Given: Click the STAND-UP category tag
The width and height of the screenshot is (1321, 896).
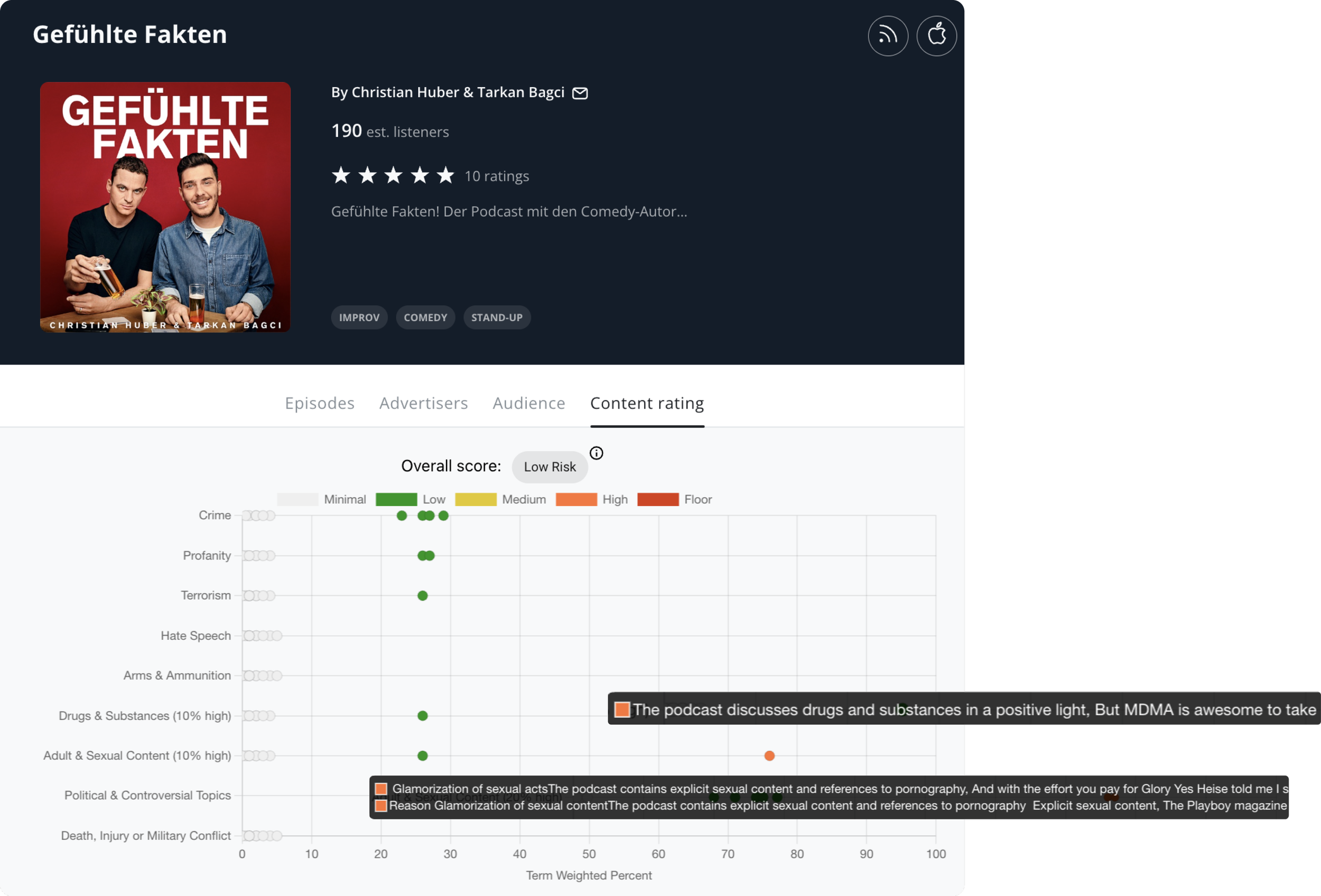Looking at the screenshot, I should pos(497,318).
